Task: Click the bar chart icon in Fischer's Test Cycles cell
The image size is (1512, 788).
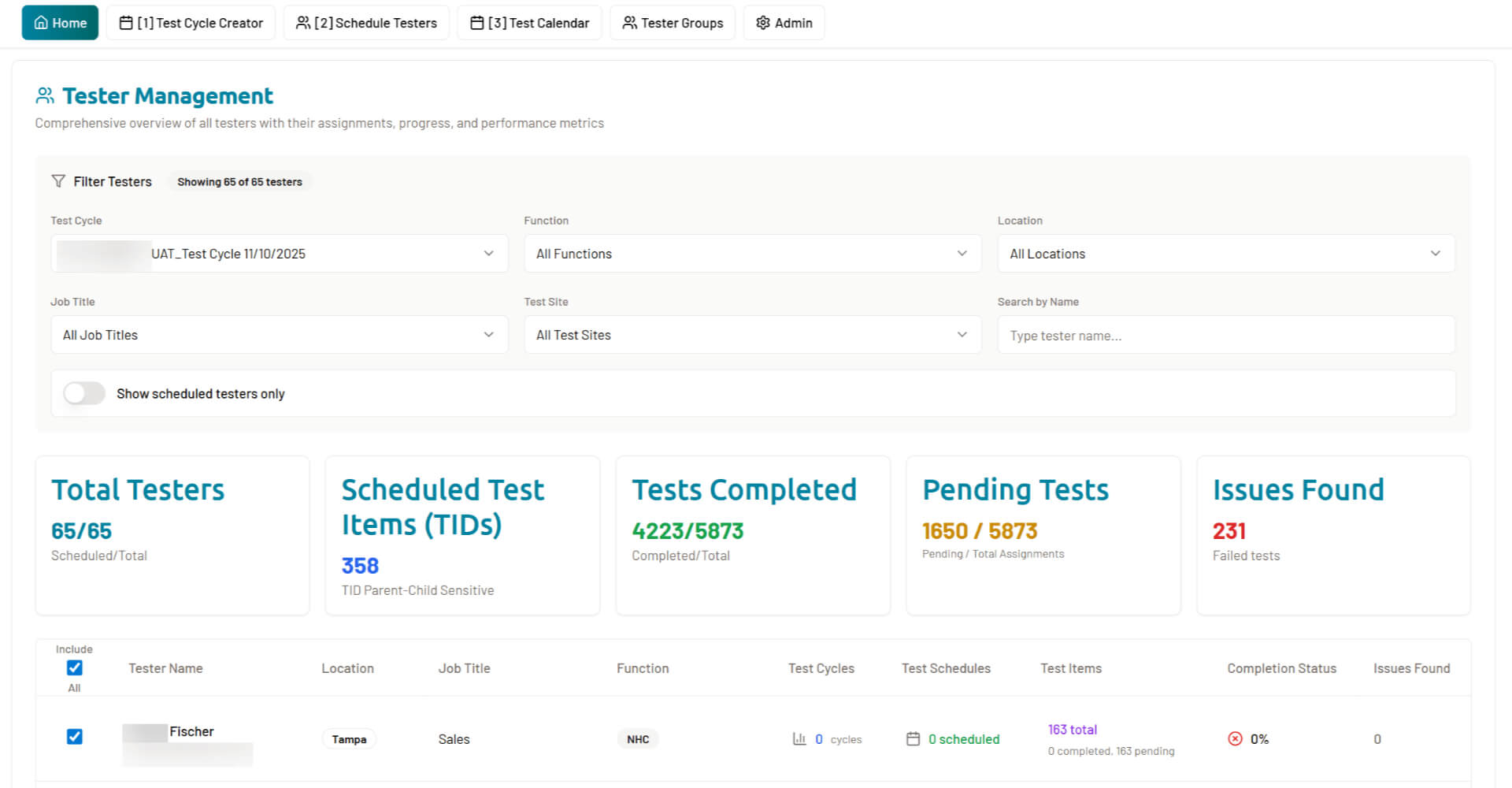Action: (x=799, y=738)
